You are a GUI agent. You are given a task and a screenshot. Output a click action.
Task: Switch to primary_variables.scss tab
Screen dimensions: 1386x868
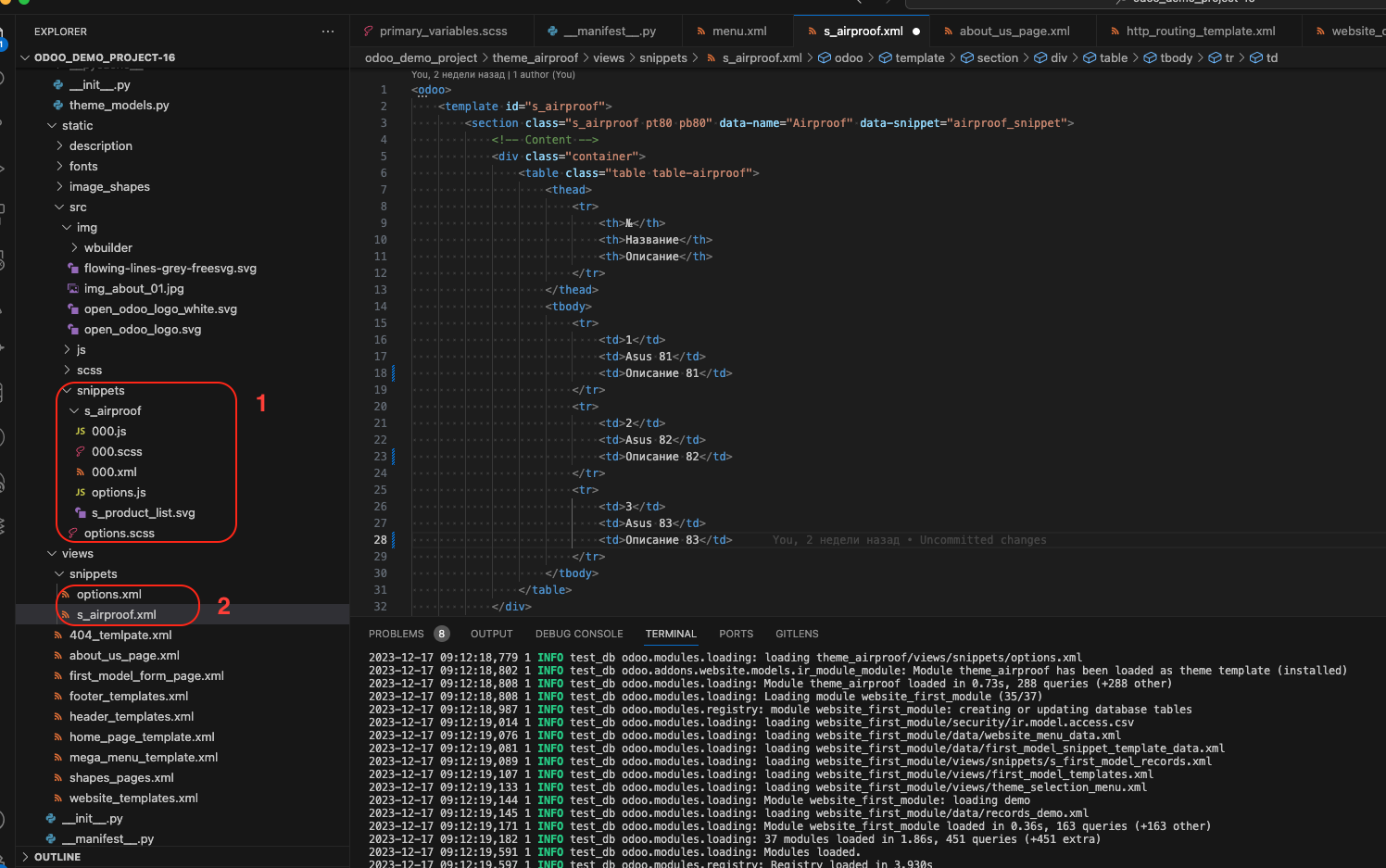(443, 31)
